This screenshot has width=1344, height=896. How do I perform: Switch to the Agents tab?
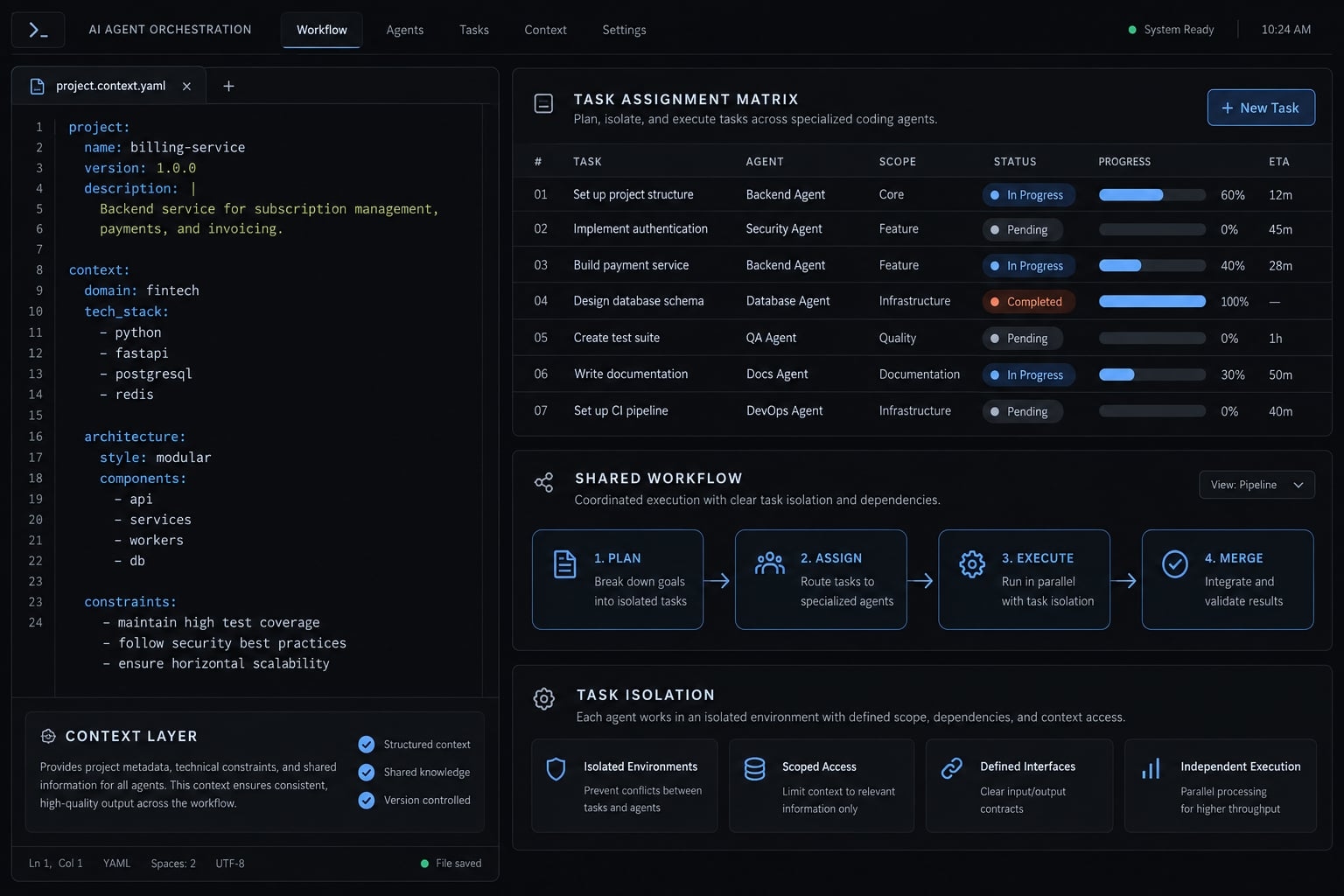tap(404, 30)
